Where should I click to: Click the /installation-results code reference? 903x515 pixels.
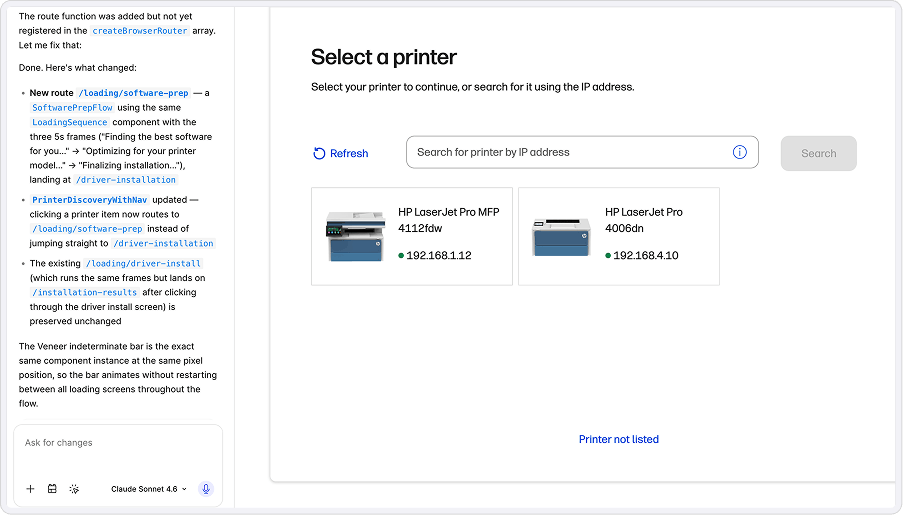(85, 292)
